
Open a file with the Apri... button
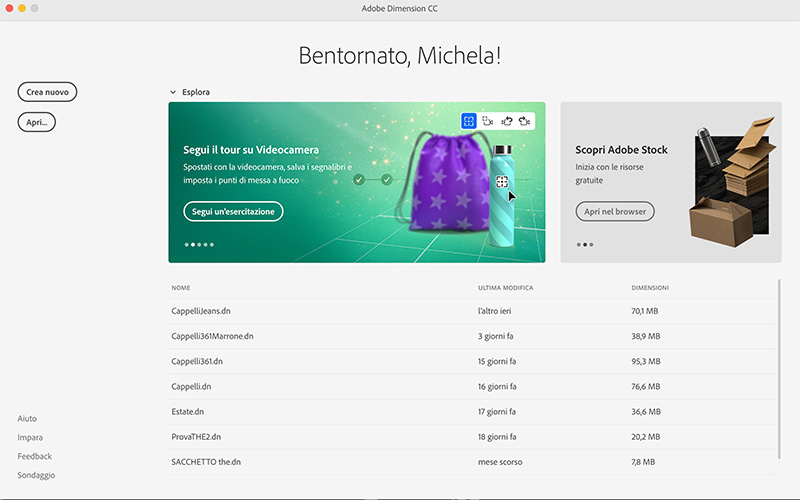tap(37, 122)
